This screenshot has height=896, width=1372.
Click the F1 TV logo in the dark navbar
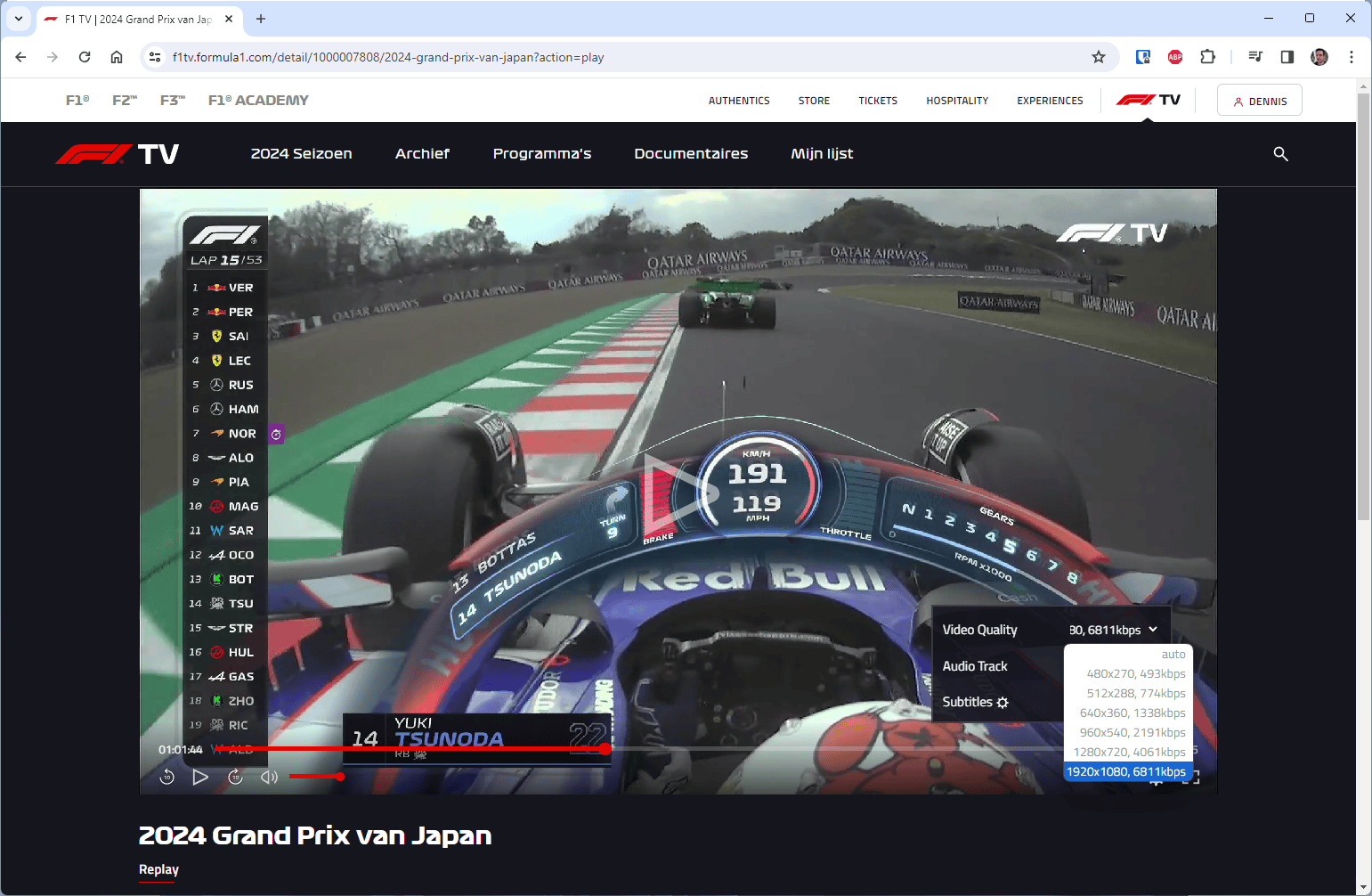pyautogui.click(x=118, y=154)
